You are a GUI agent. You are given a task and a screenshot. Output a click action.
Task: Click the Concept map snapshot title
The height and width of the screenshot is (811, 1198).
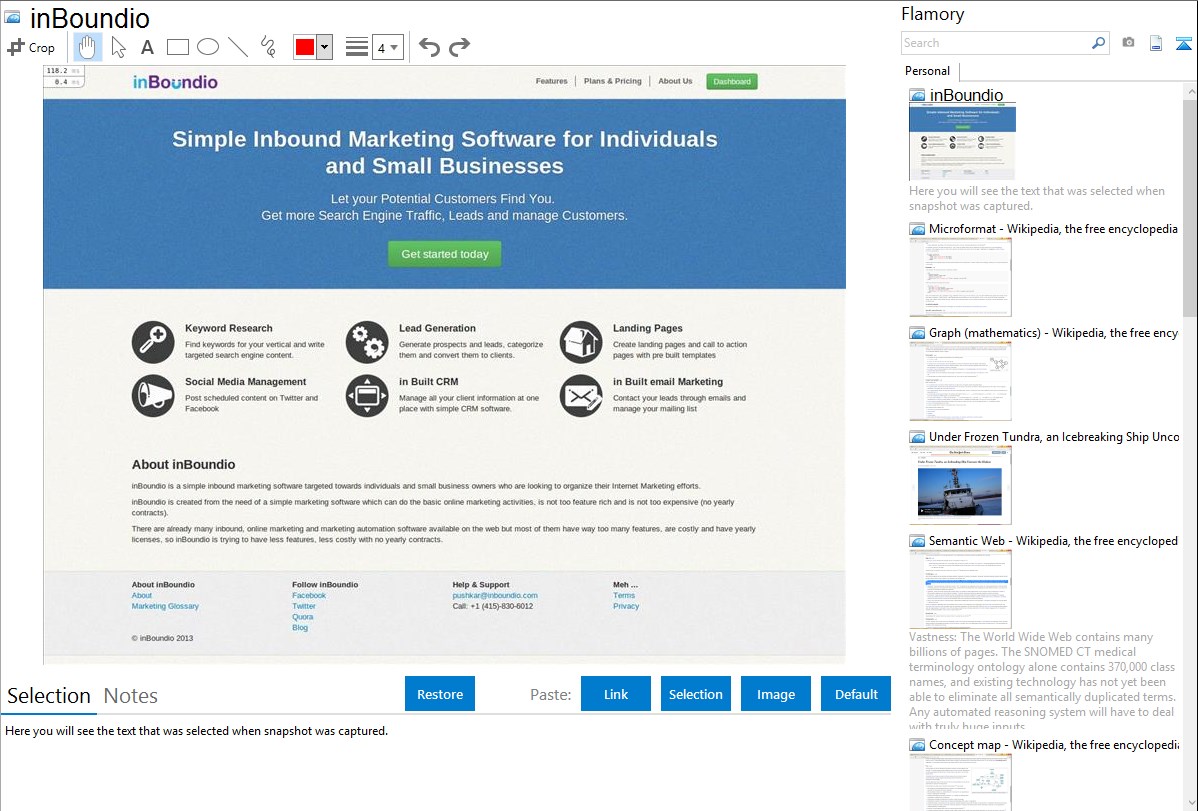click(1053, 744)
